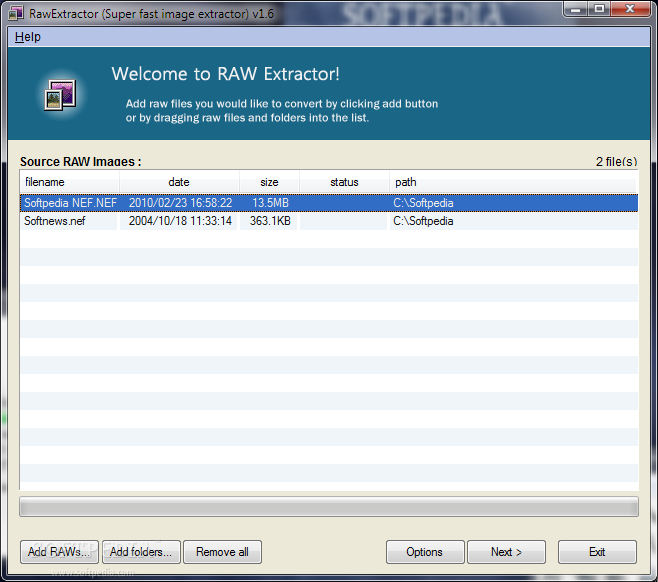The image size is (658, 582).
Task: Sort by the filename column header
Action: click(x=70, y=182)
